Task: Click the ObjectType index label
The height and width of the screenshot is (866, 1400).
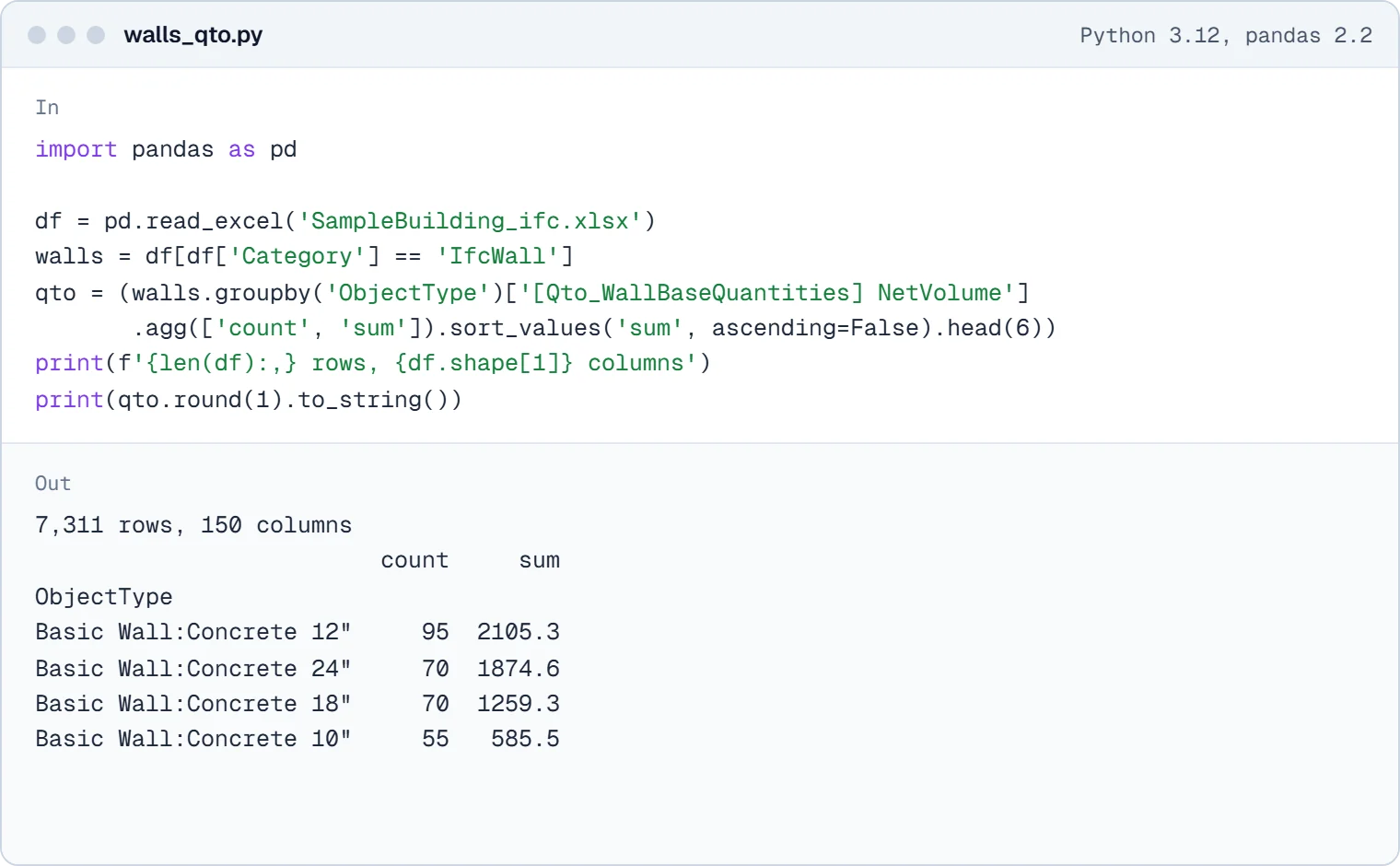Action: click(104, 597)
